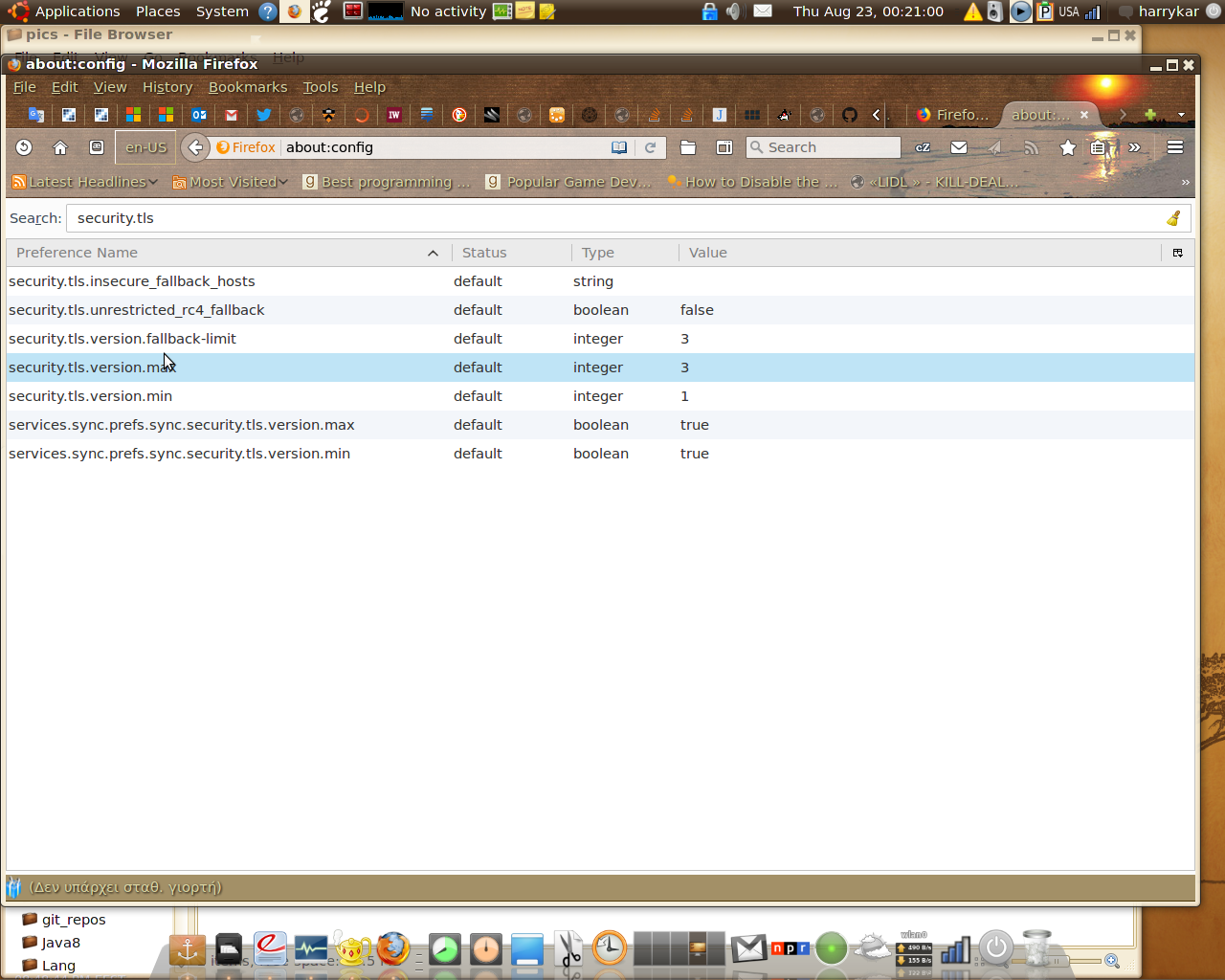This screenshot has width=1225, height=980.
Task: Click the en-US language button
Action: pyautogui.click(x=144, y=147)
